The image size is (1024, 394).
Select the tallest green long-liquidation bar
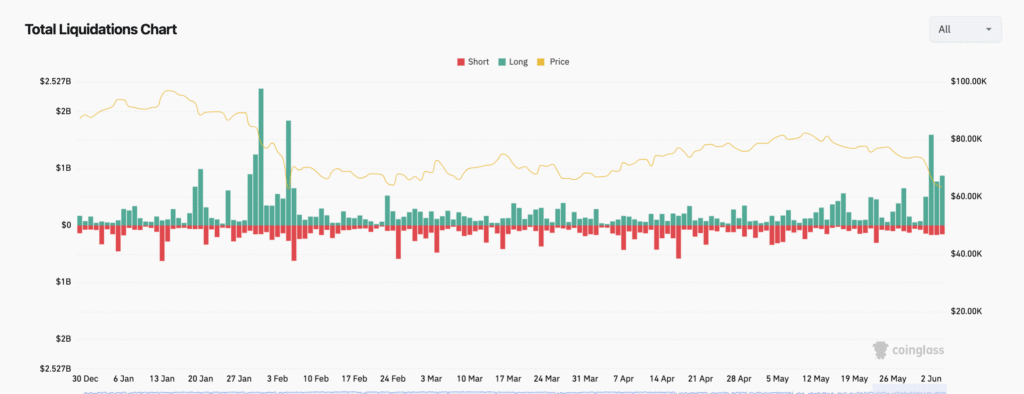tap(261, 157)
